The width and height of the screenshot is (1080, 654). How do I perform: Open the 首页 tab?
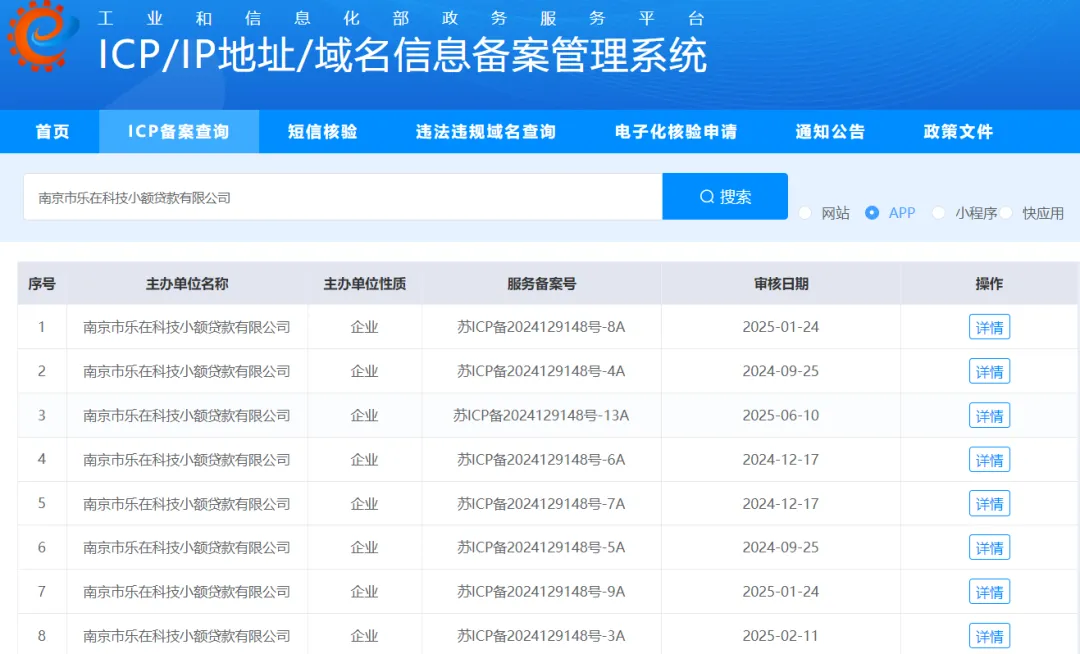point(52,131)
